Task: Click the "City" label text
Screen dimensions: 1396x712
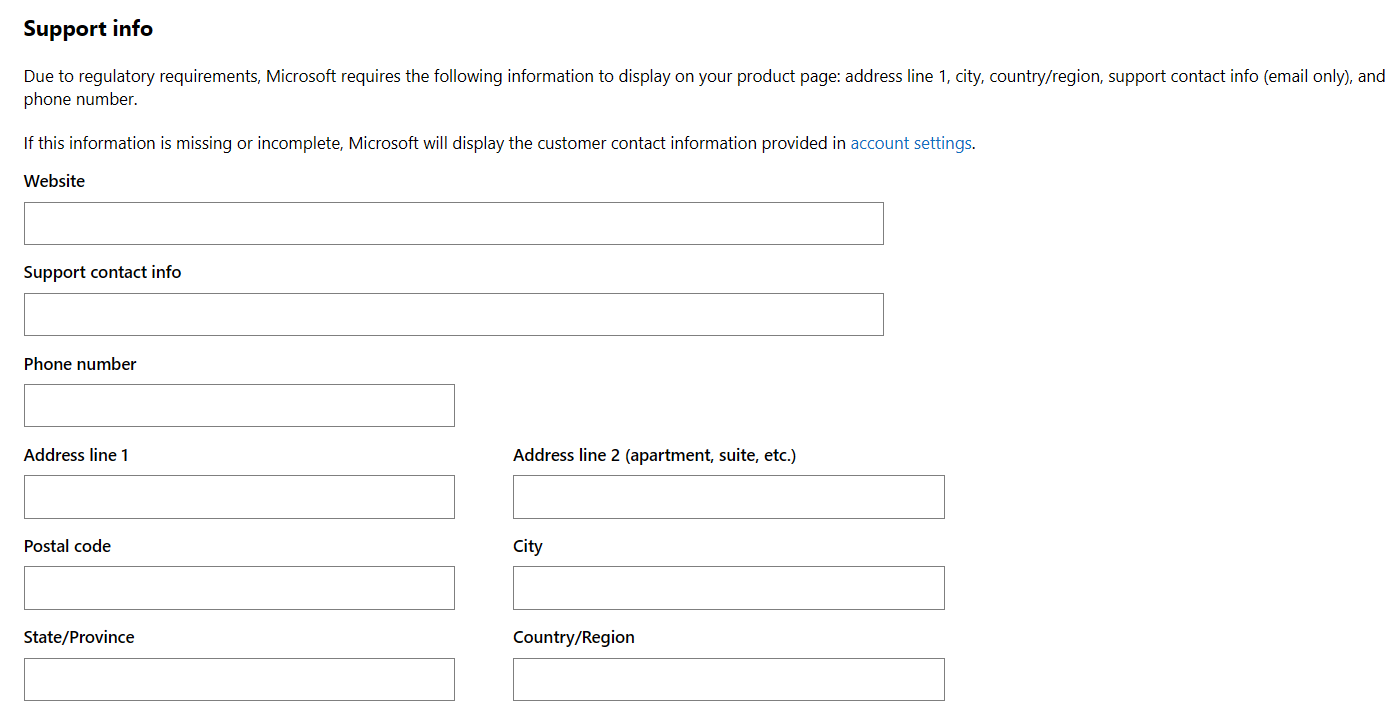Action: 527,546
